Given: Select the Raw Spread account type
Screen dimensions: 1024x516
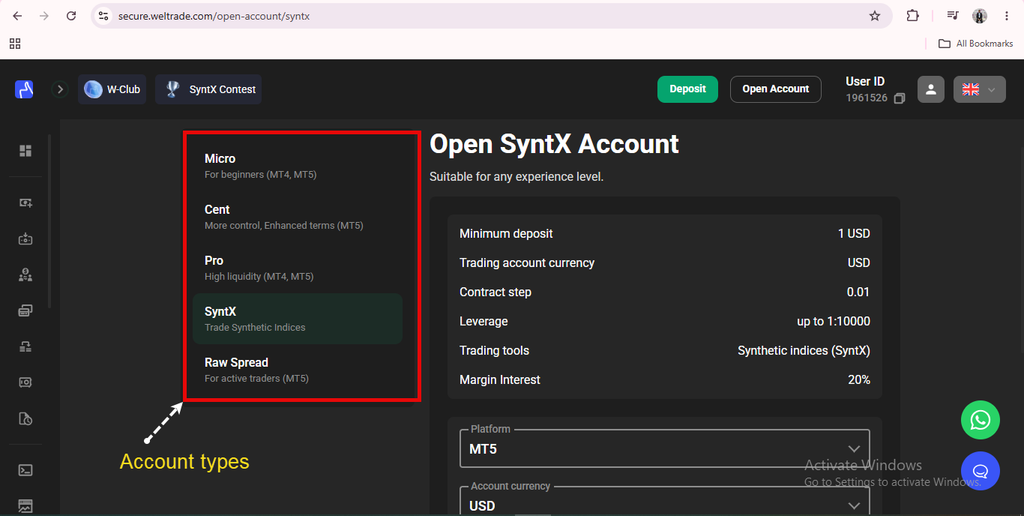Looking at the screenshot, I should (x=297, y=370).
